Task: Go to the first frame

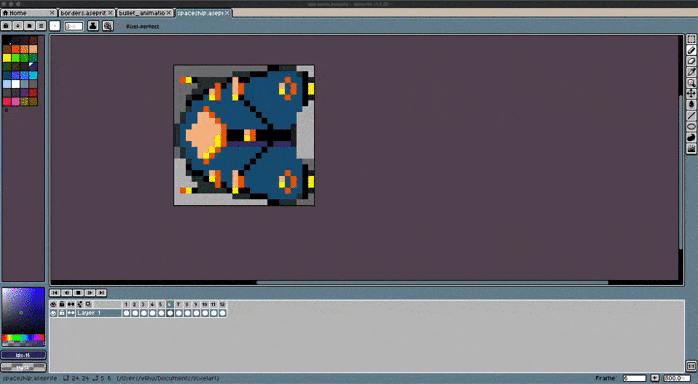Action: 55,293
